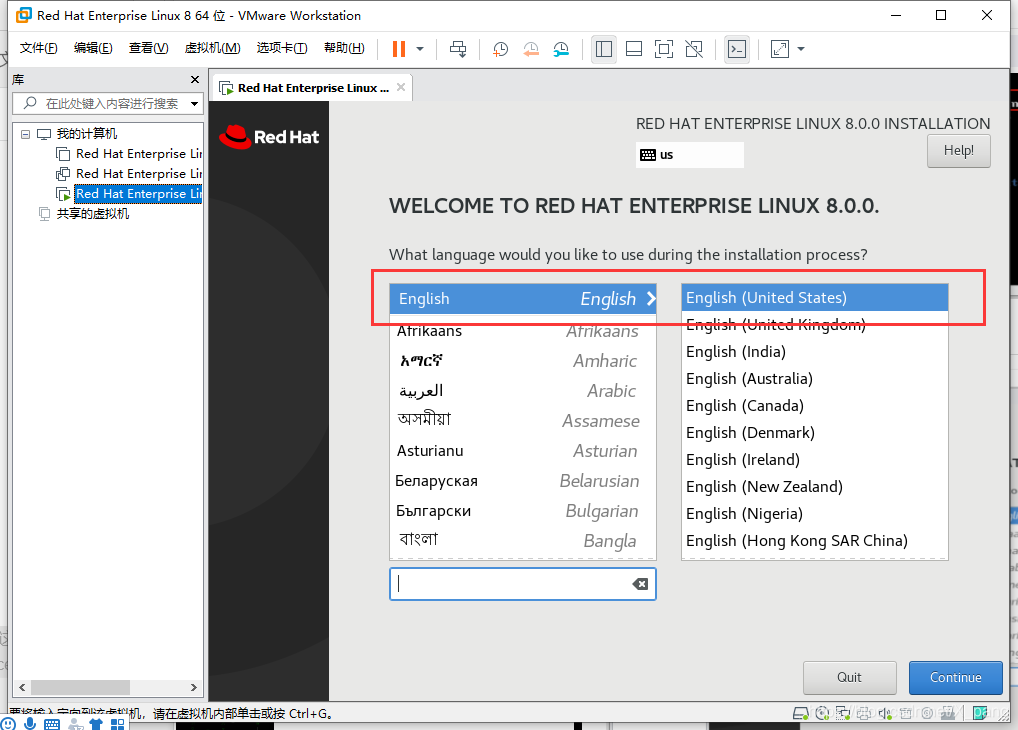The width and height of the screenshot is (1018, 730).
Task: Click the library horizontal scrollbar right arrow
Action: (193, 687)
